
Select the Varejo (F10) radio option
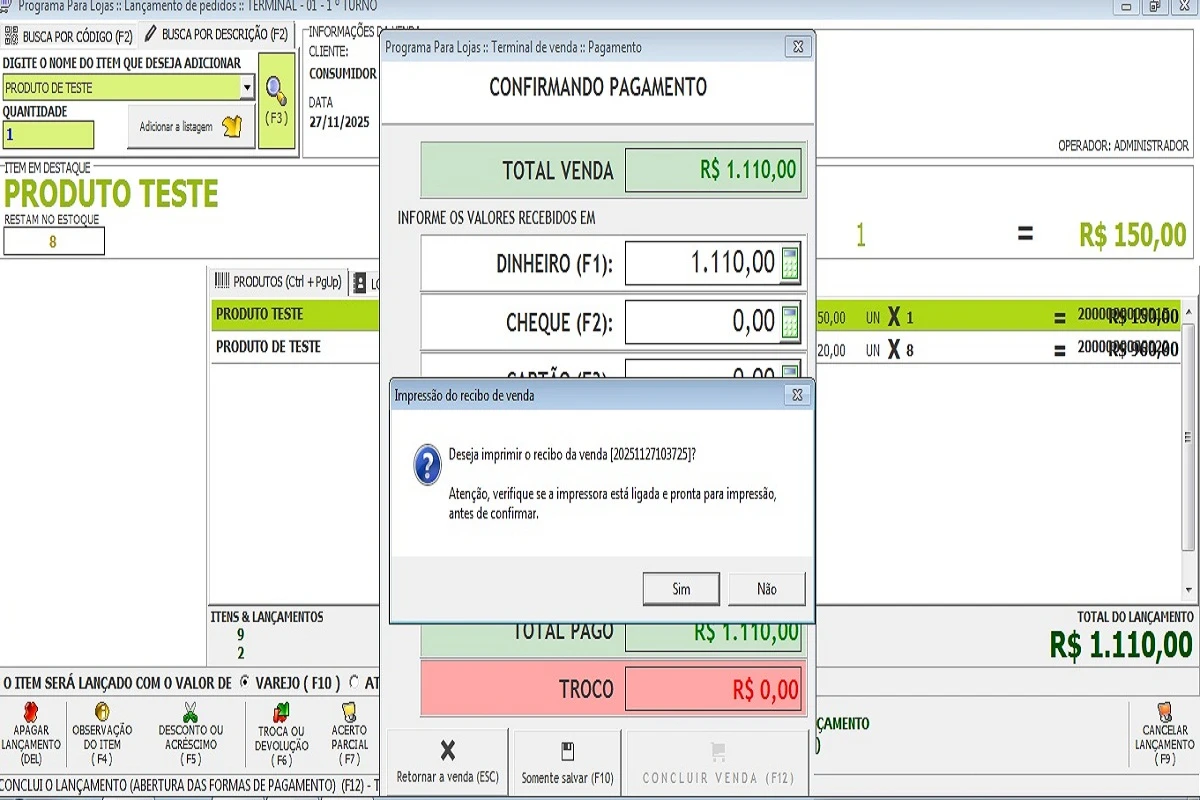[245, 683]
